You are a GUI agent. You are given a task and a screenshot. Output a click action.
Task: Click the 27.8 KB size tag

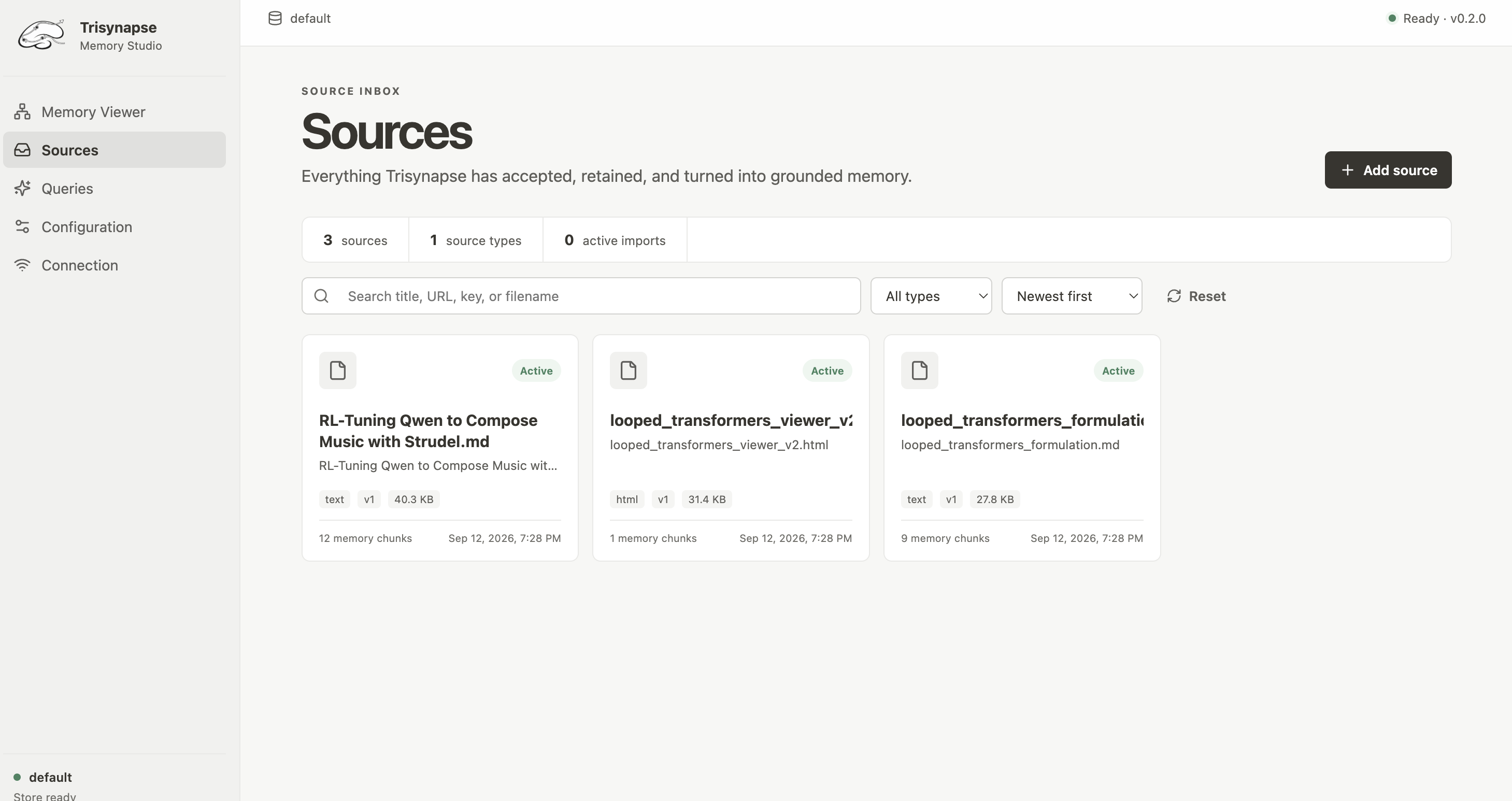[995, 499]
